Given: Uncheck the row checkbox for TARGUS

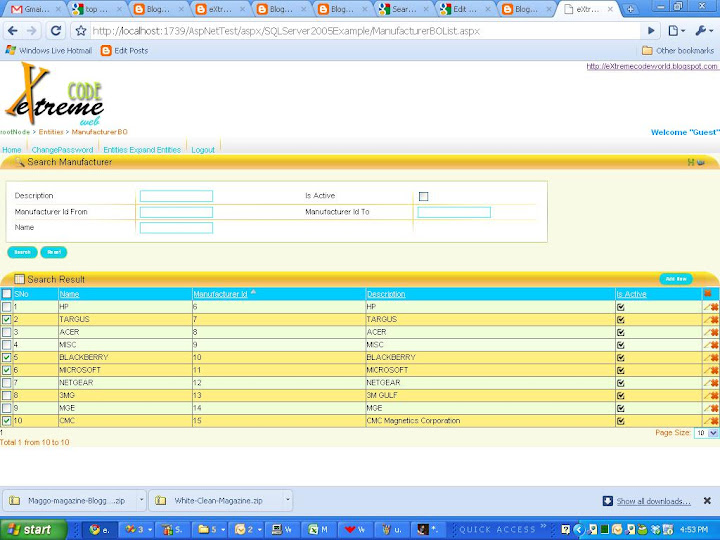Looking at the screenshot, I should 6,320.
